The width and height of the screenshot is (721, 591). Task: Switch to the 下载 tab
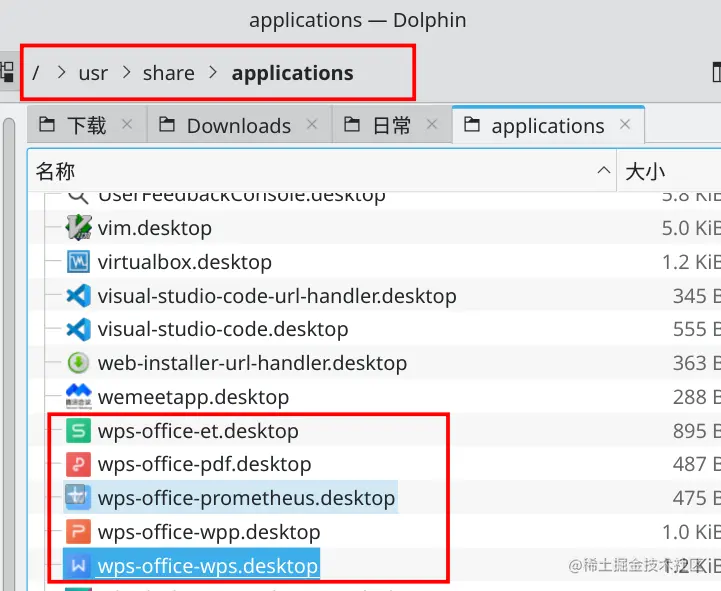[86, 126]
